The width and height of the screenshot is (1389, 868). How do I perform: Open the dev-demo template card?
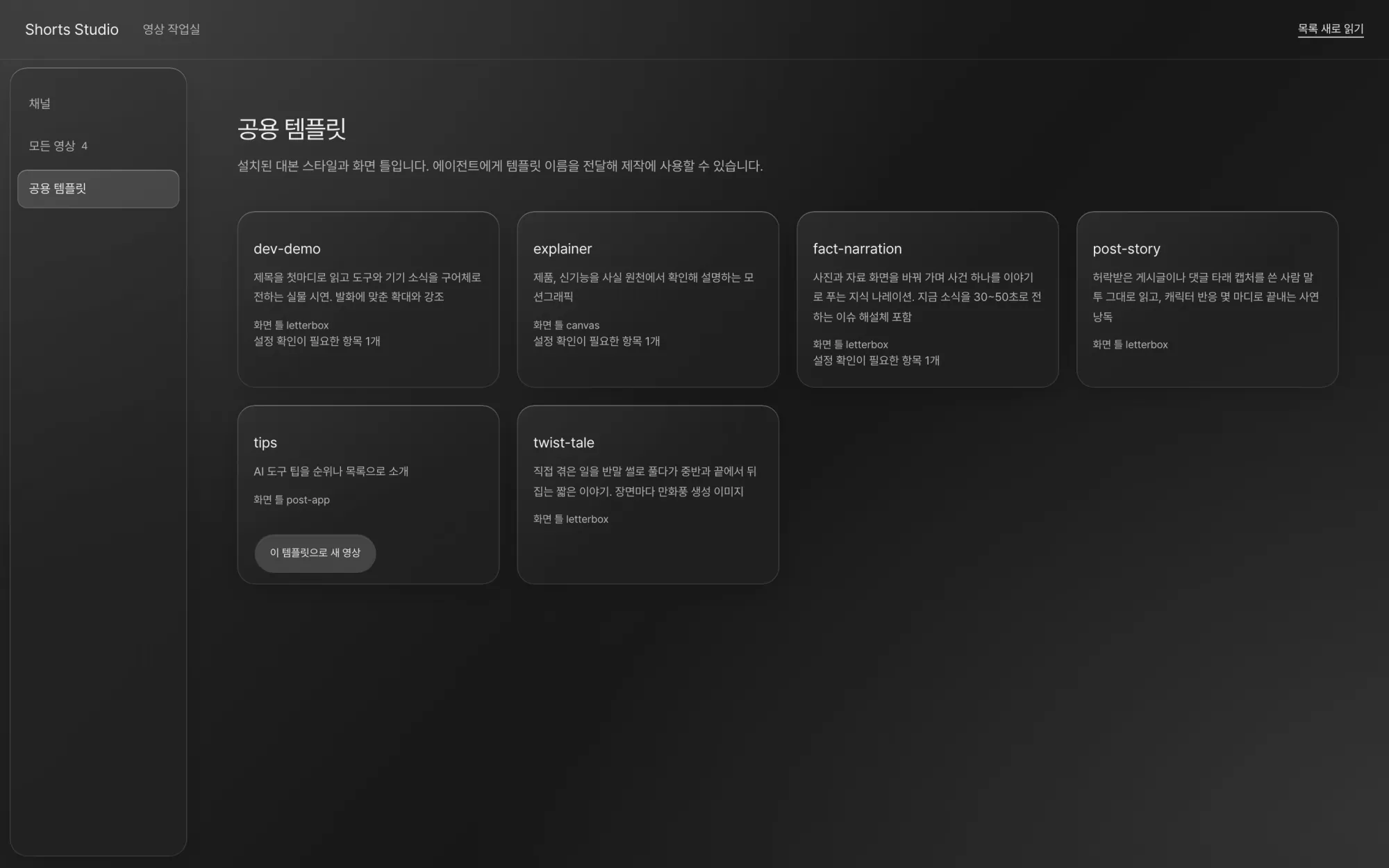pos(368,299)
